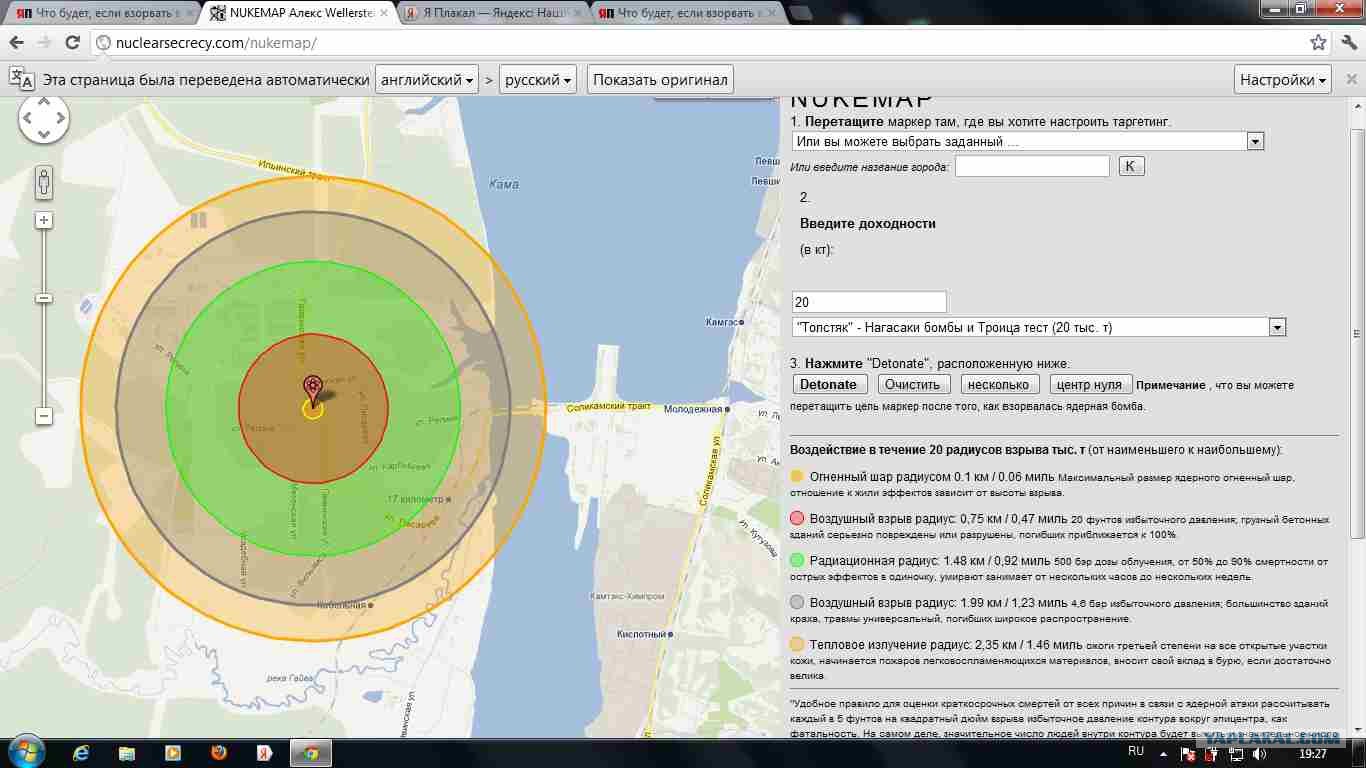Open the new tab button
Viewport: 1366px width, 768px height.
[x=801, y=14]
